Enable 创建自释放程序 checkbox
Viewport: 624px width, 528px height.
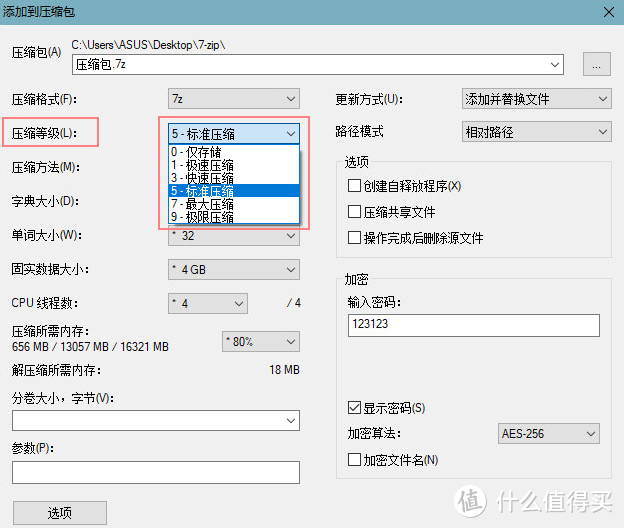[354, 186]
